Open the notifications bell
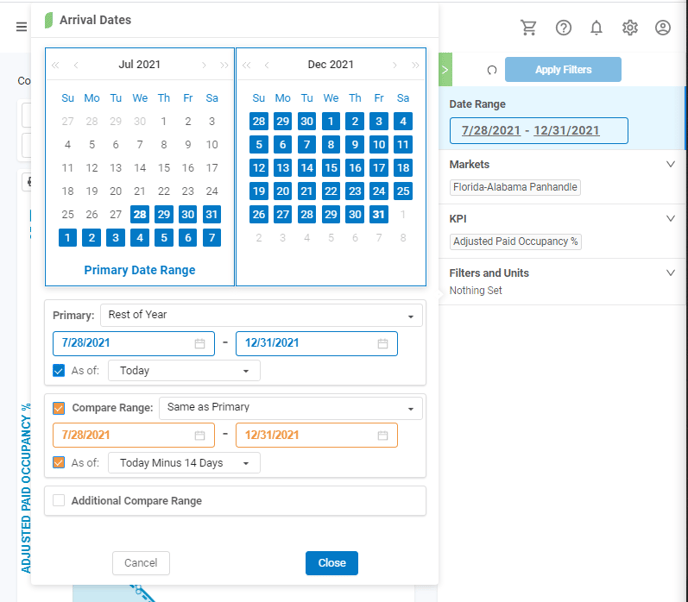 tap(596, 28)
